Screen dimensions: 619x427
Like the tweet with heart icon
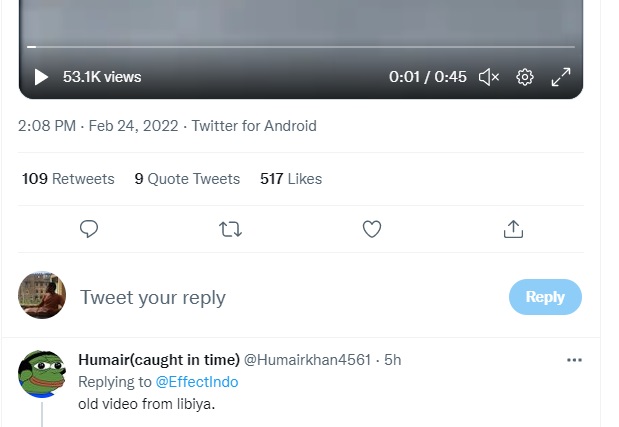[372, 229]
